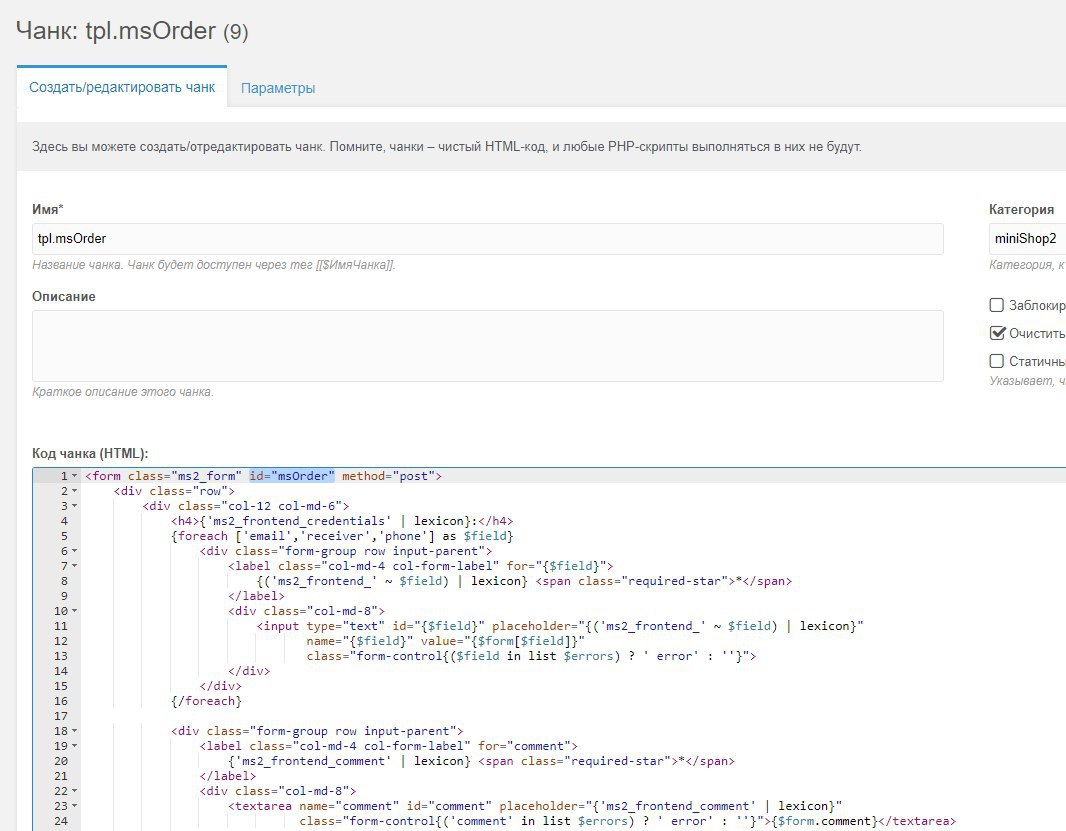Collapse the code fold at line 23
Image resolution: width=1066 pixels, height=831 pixels.
click(75, 806)
